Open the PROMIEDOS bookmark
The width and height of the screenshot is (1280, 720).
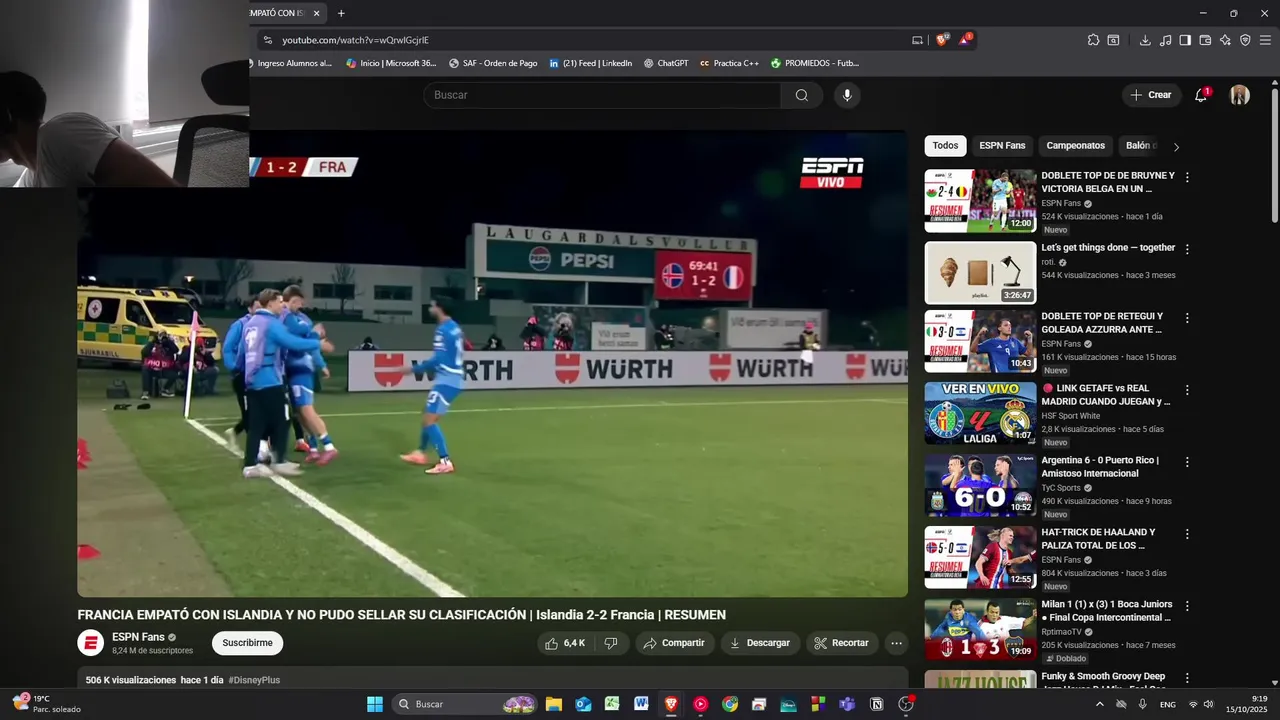pos(815,63)
